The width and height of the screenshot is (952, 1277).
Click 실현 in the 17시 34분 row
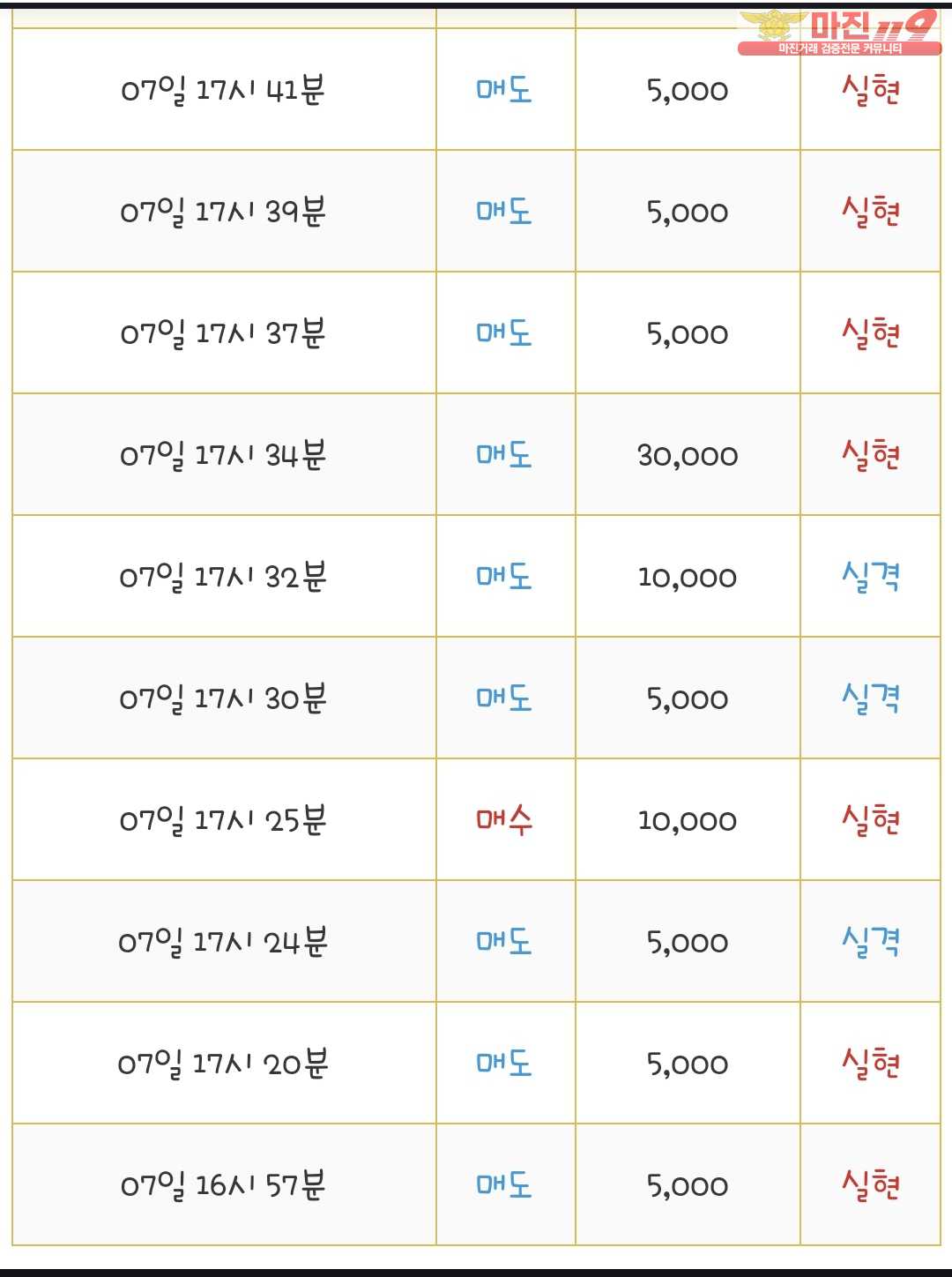coord(871,454)
